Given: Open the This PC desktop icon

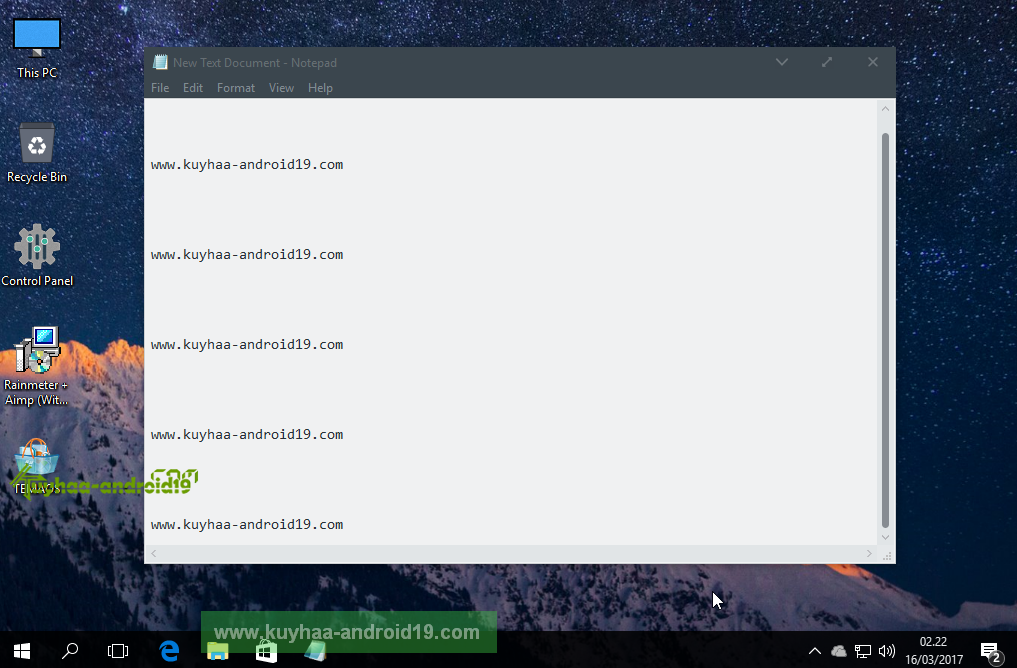Looking at the screenshot, I should pyautogui.click(x=37, y=49).
